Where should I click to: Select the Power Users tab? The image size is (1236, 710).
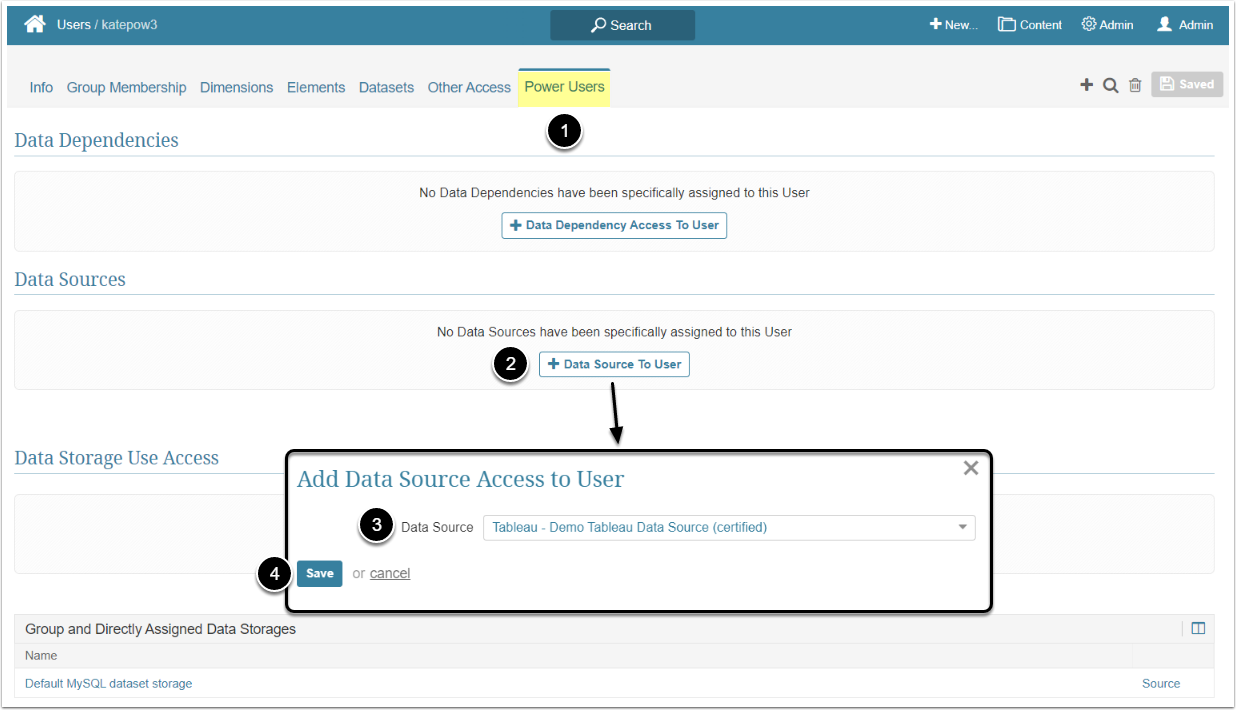(x=564, y=87)
